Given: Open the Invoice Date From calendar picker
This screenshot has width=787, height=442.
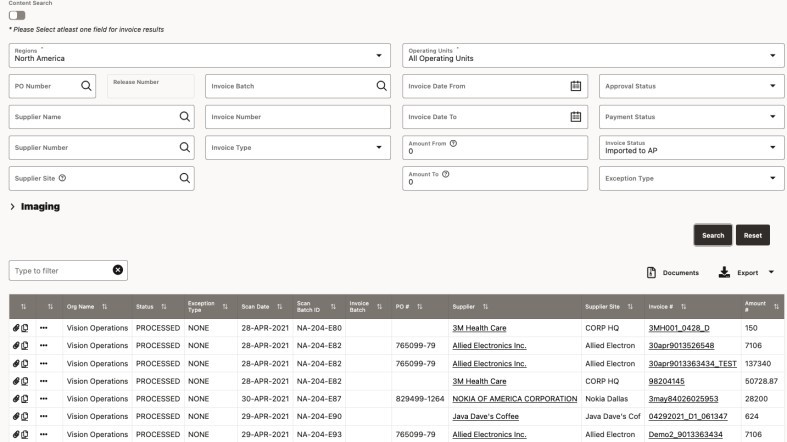Looking at the screenshot, I should click(x=575, y=86).
